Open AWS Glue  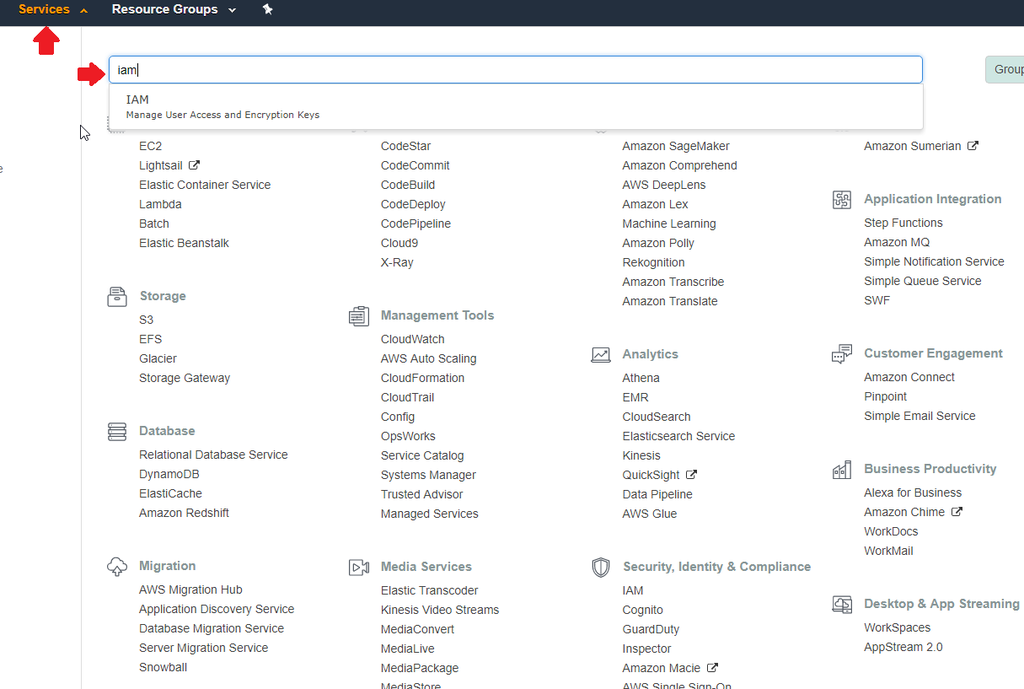[649, 514]
